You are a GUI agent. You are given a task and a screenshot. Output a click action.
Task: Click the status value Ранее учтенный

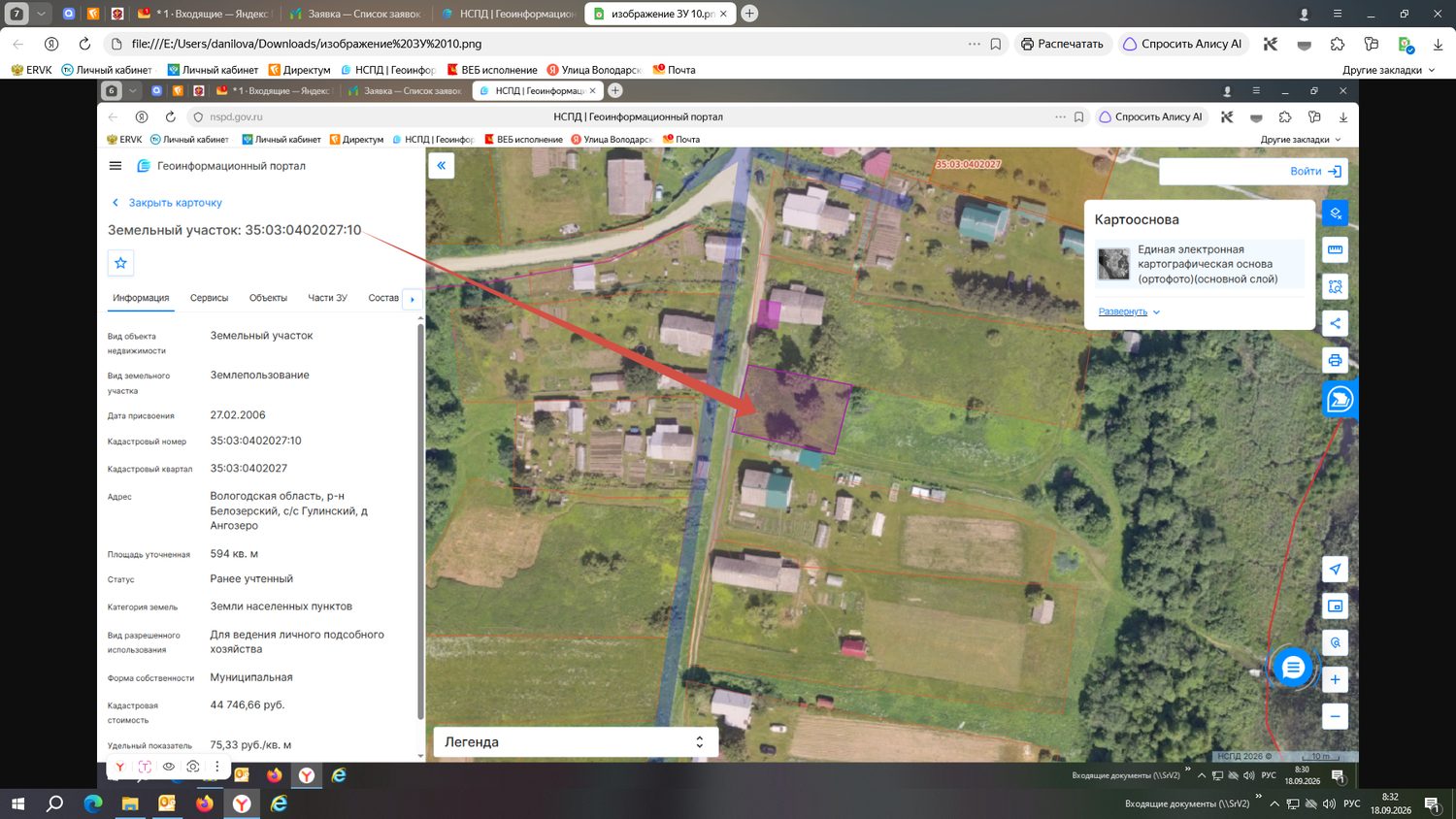point(251,579)
